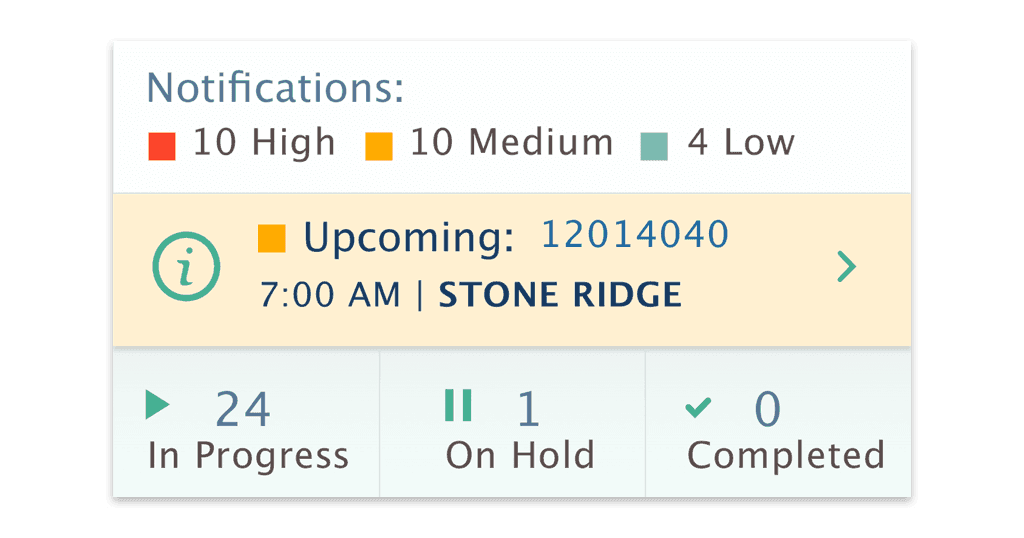Click the Notifications heading
Screen dimensions: 1024x538
click(276, 88)
